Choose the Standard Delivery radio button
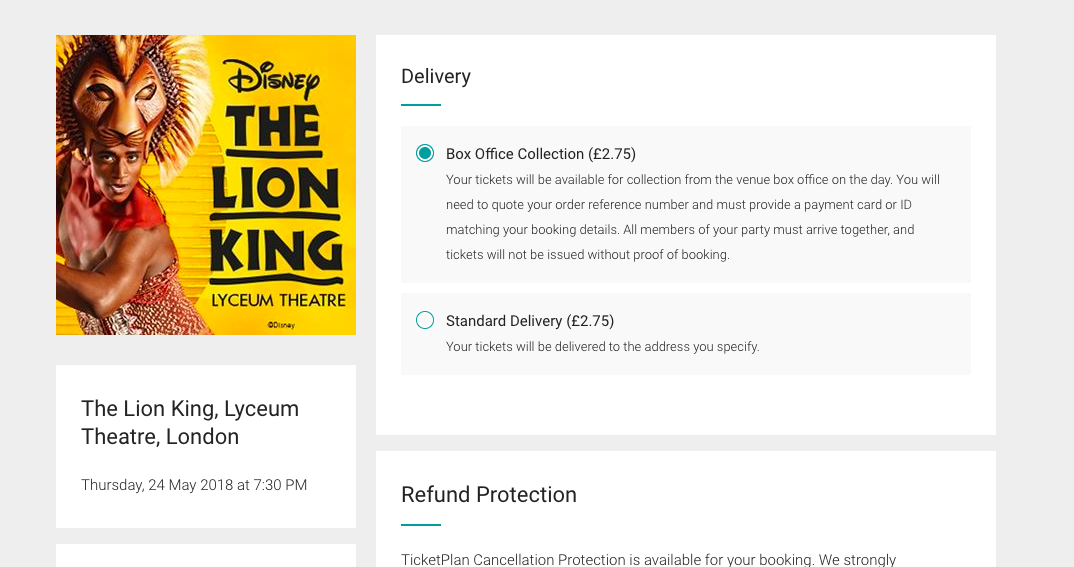1074x567 pixels. tap(425, 320)
